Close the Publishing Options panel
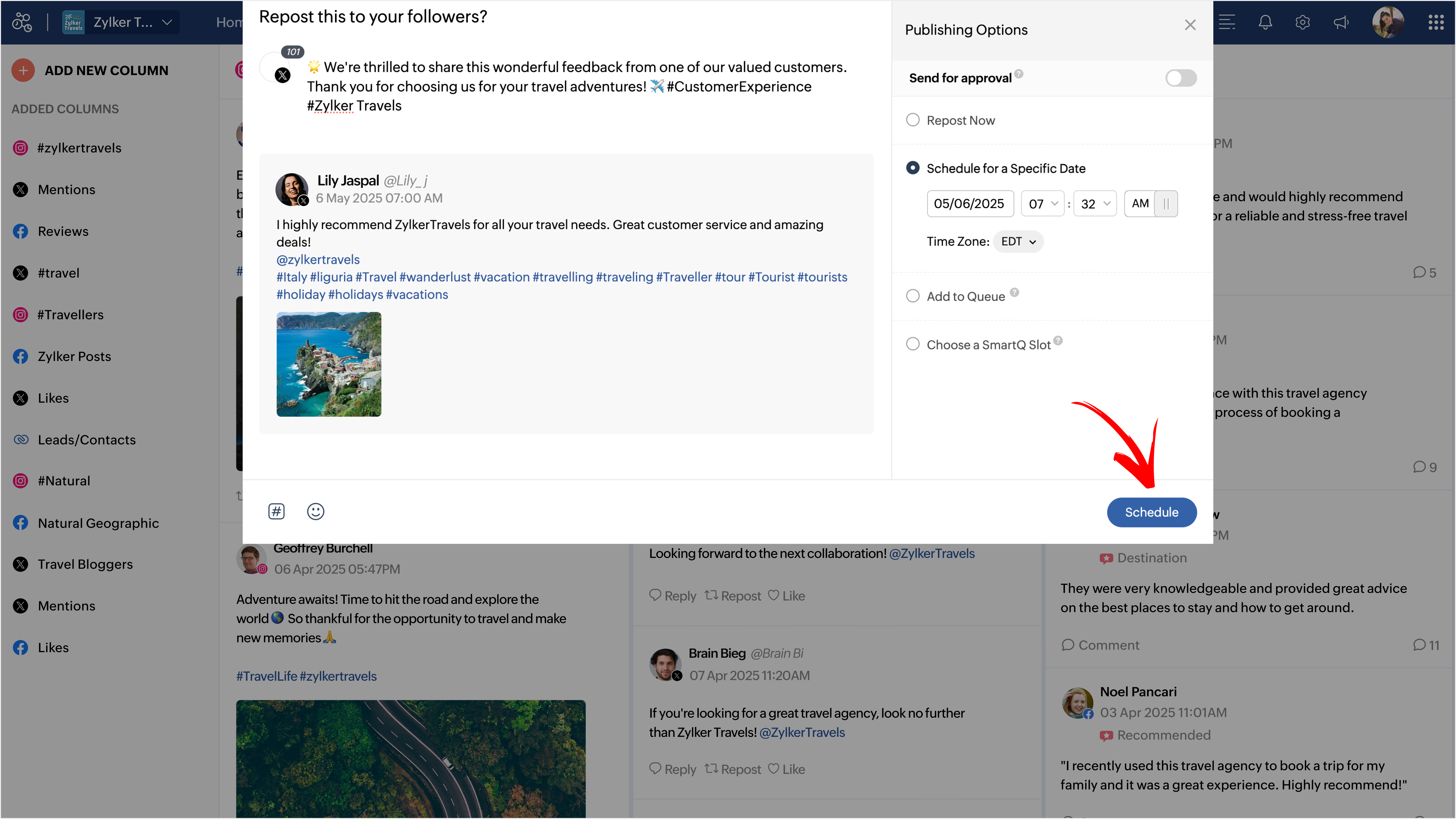Screen dimensions: 1456x819 1190,25
